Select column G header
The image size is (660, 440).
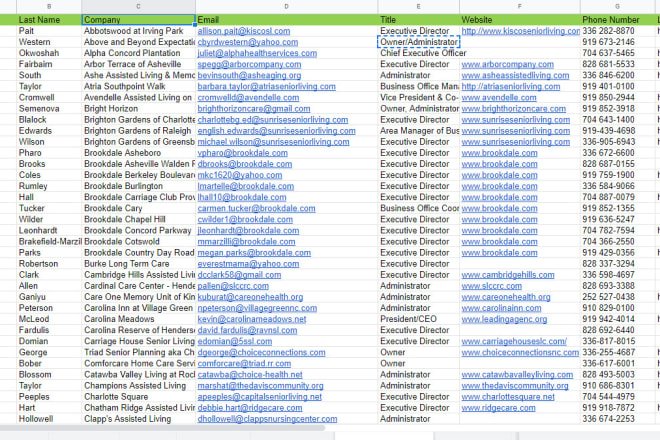click(617, 6)
